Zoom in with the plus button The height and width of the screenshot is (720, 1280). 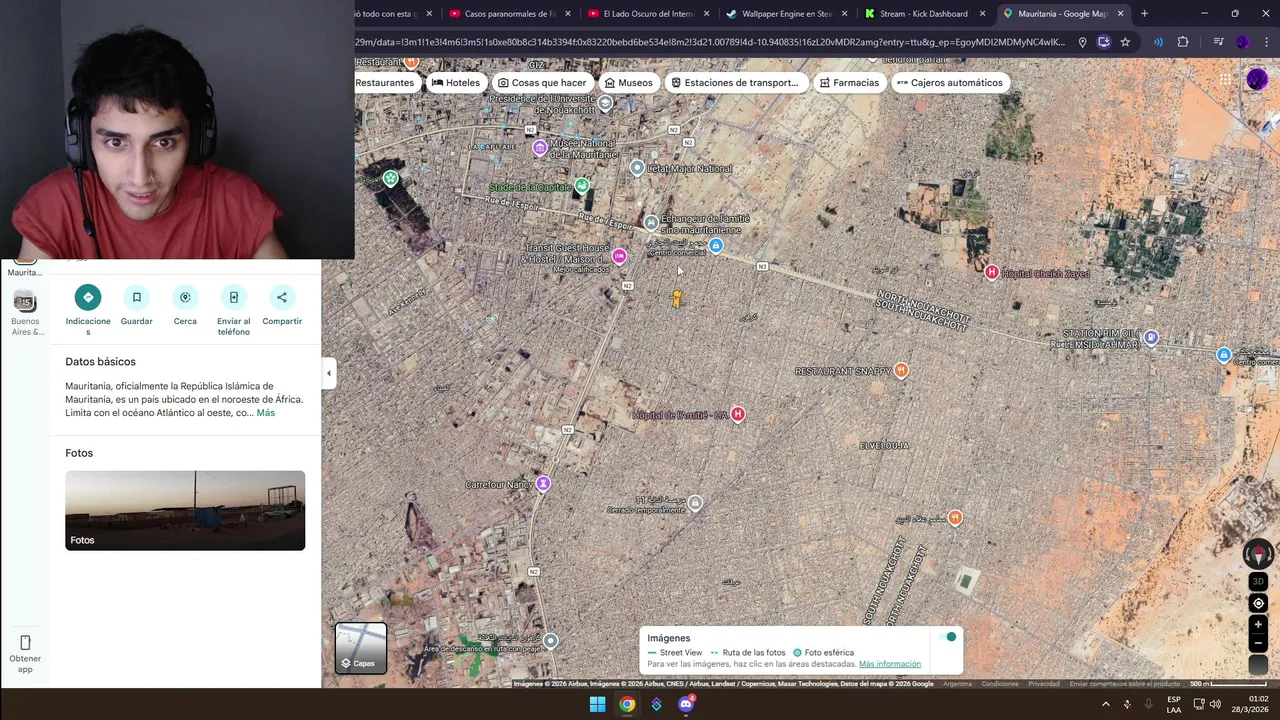pos(1259,625)
